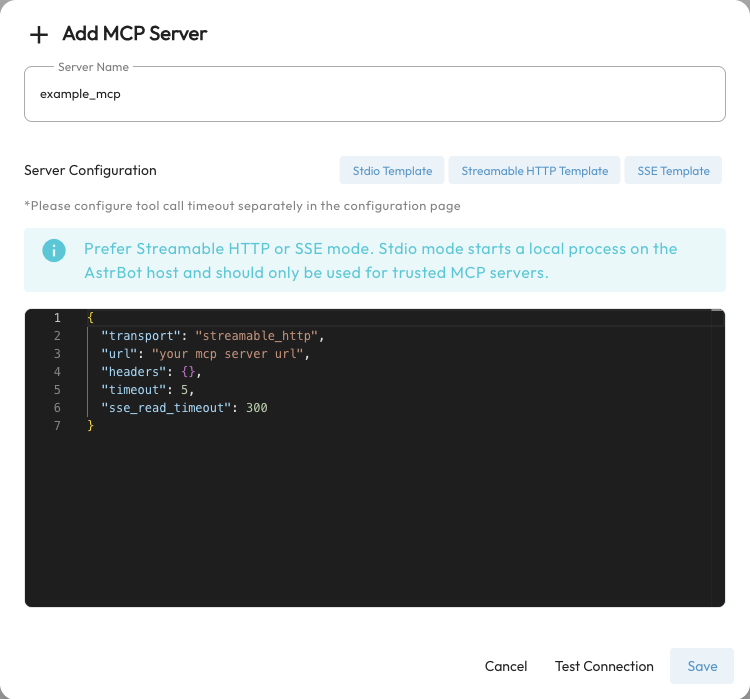Click line number 1 in the editor gutter
This screenshot has width=750, height=699.
[x=57, y=318]
